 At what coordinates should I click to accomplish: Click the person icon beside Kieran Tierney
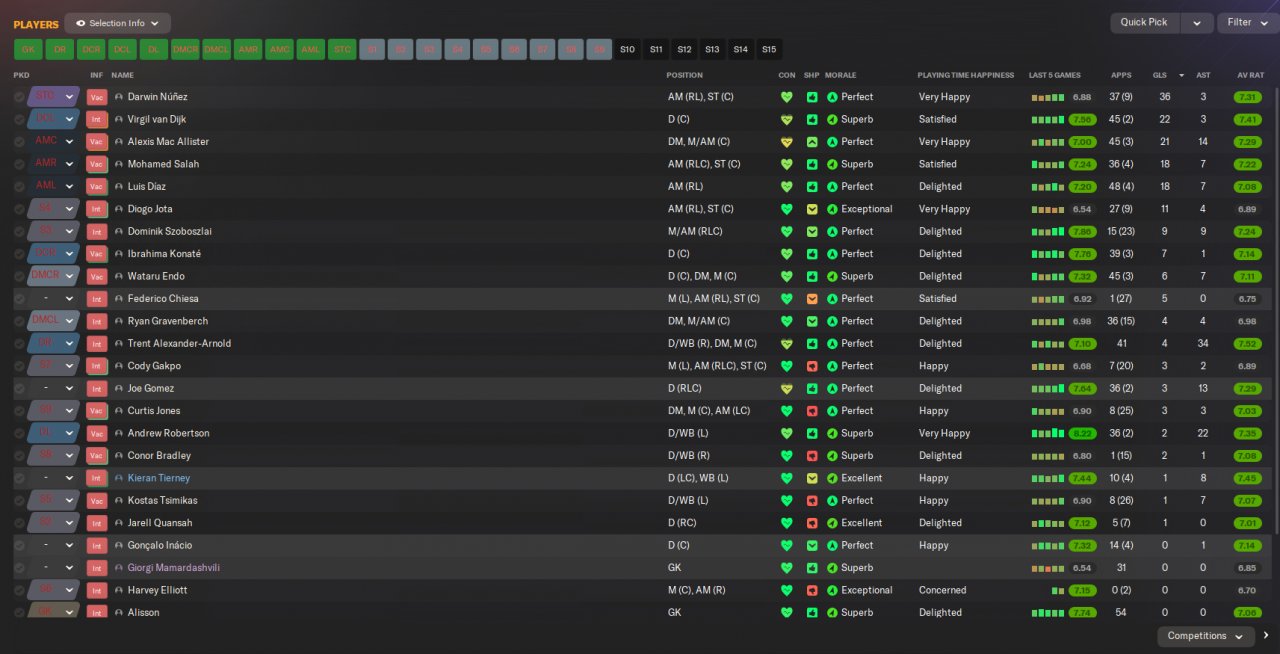tap(119, 478)
